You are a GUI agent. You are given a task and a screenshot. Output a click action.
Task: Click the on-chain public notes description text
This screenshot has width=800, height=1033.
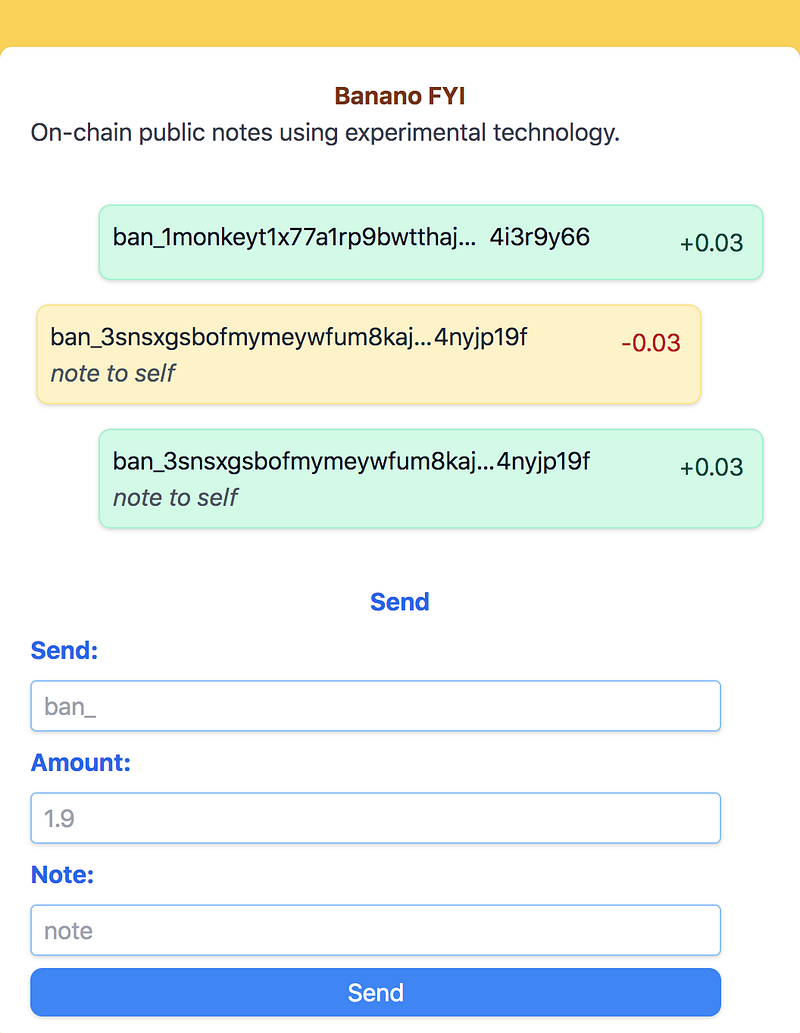pos(326,133)
